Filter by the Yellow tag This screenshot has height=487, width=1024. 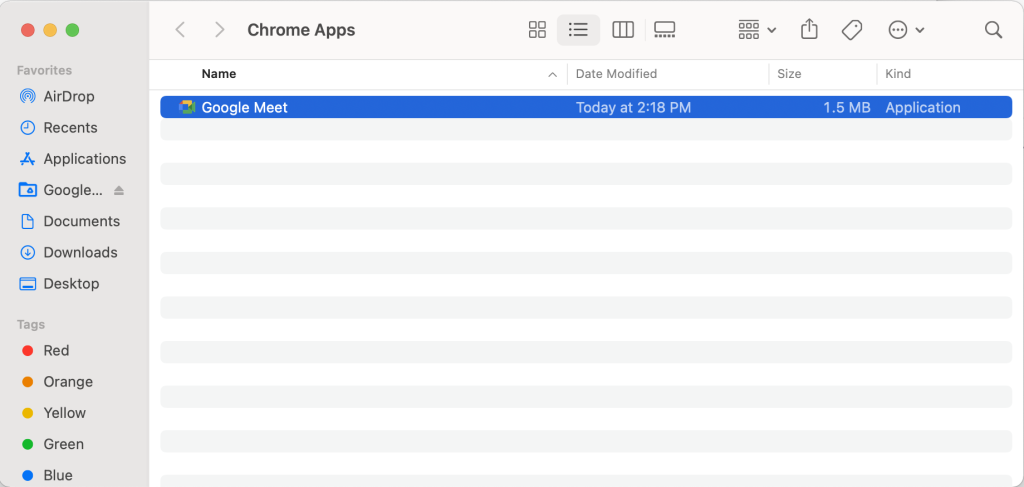65,413
